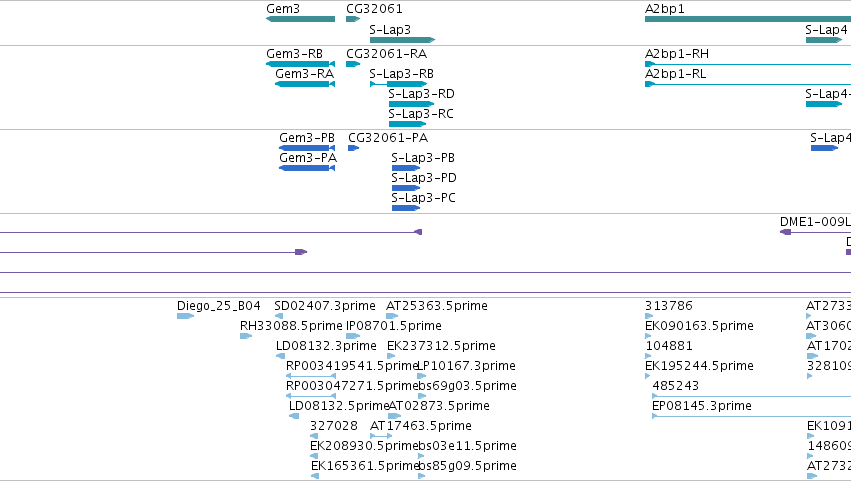Viewport: 851px width, 481px height.
Task: Click EST AT02873.5prime
Action: (439, 406)
